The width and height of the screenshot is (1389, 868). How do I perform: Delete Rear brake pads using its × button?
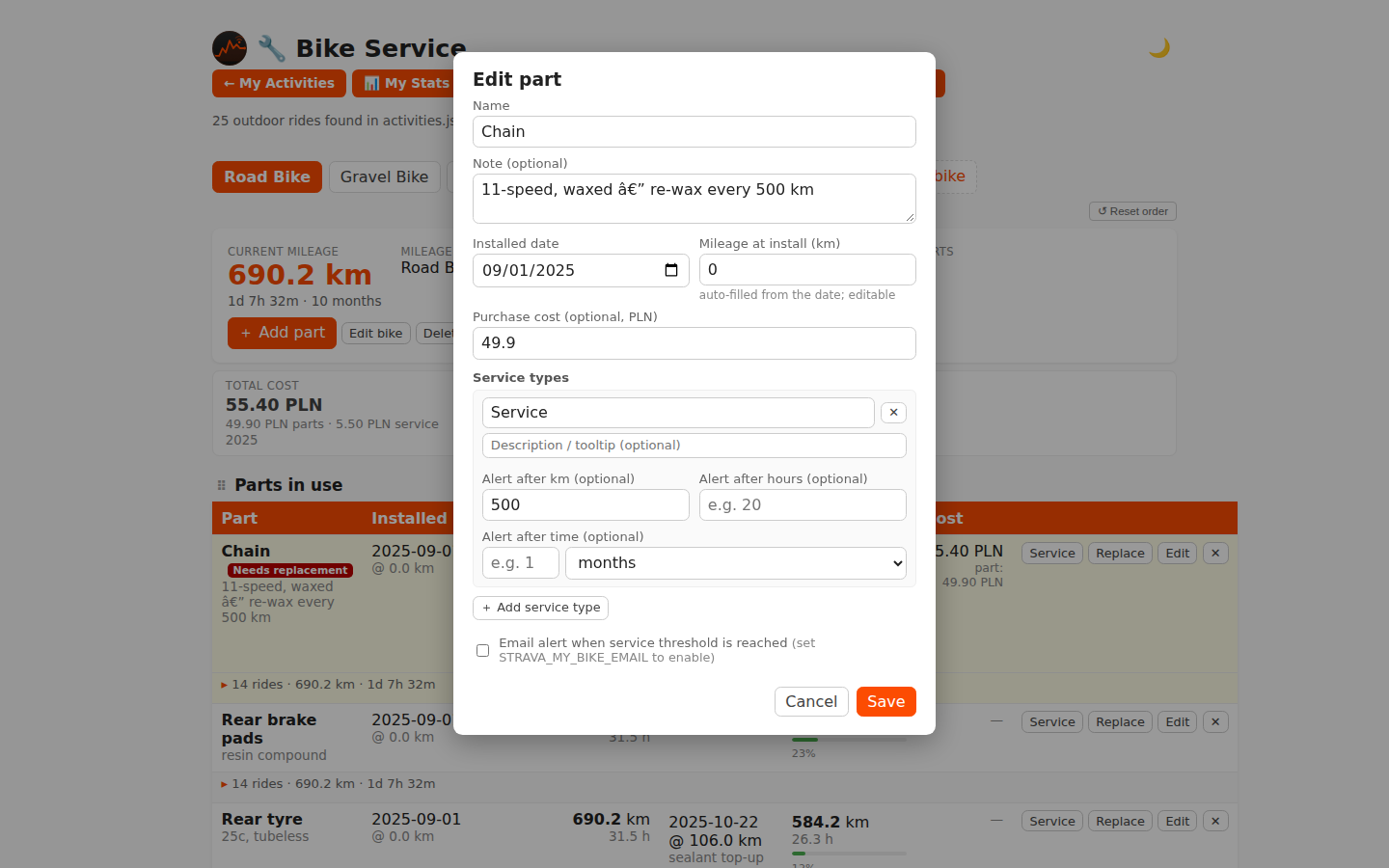[x=1215, y=722]
